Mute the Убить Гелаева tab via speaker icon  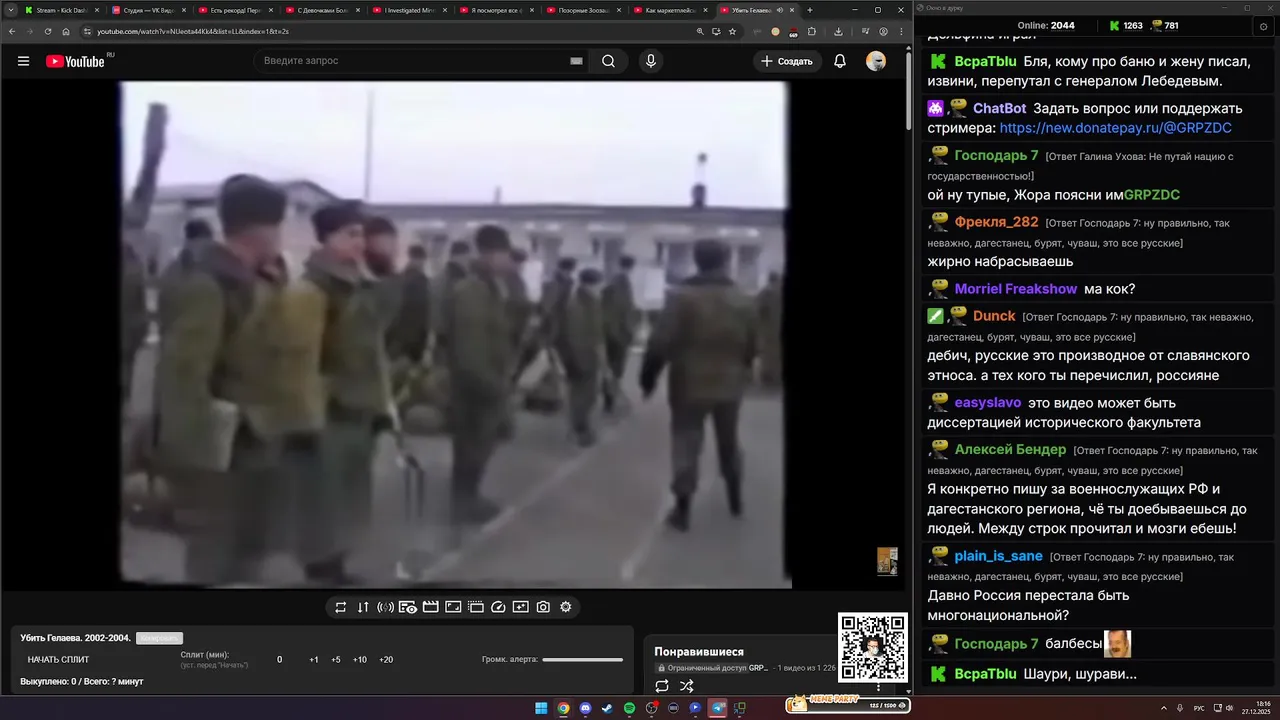tap(780, 10)
